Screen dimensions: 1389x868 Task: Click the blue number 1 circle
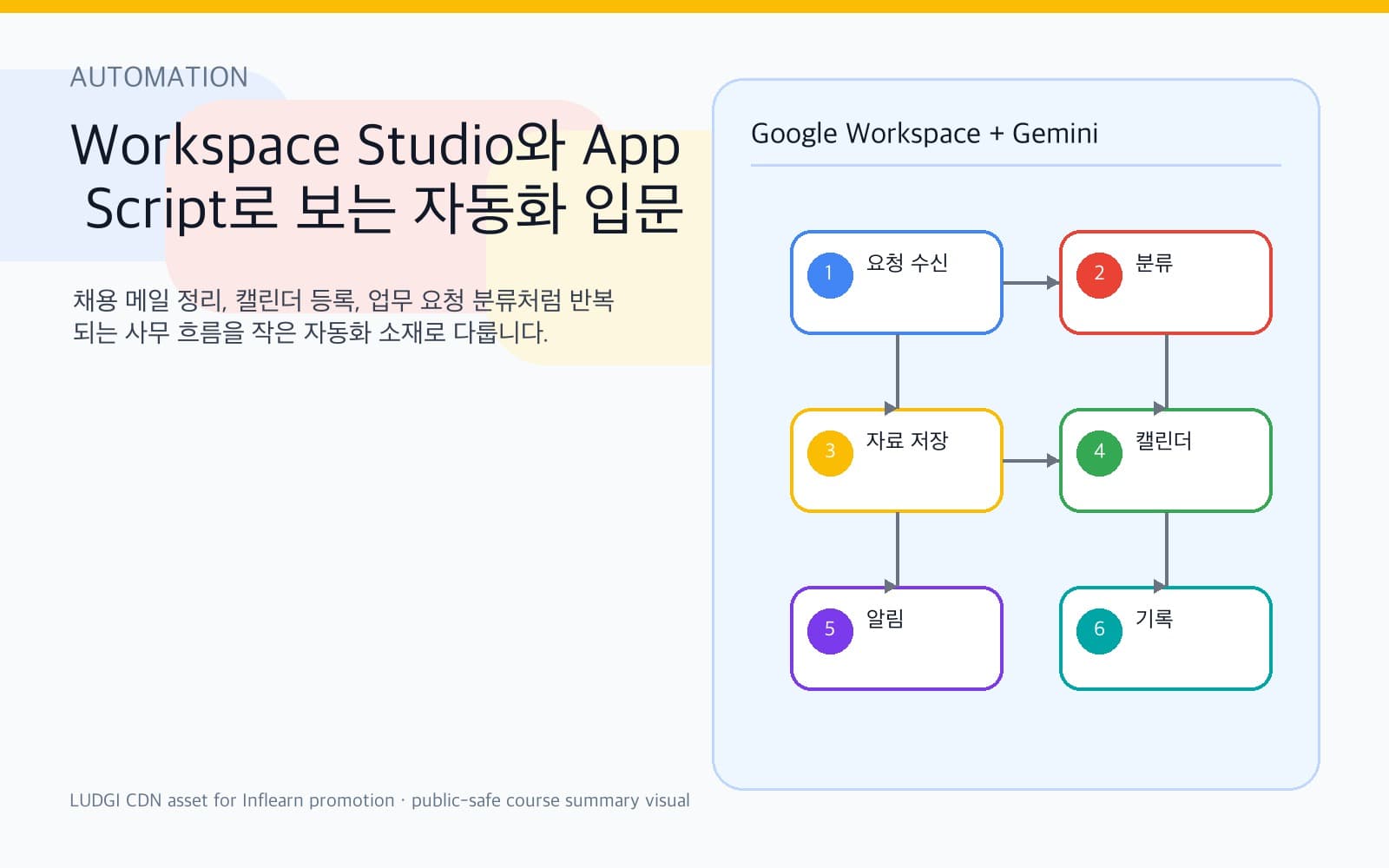click(830, 274)
